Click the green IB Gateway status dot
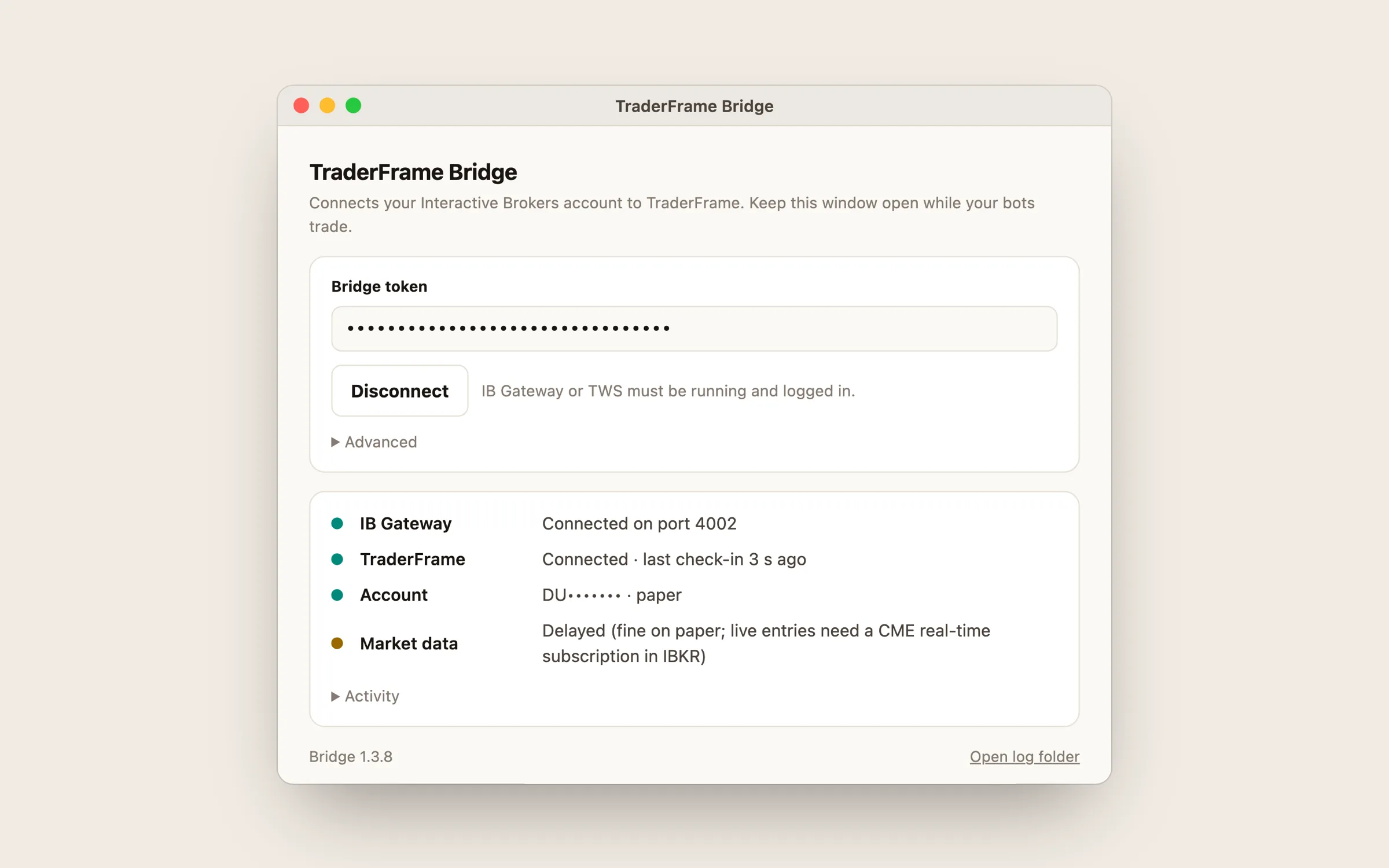 (x=337, y=524)
